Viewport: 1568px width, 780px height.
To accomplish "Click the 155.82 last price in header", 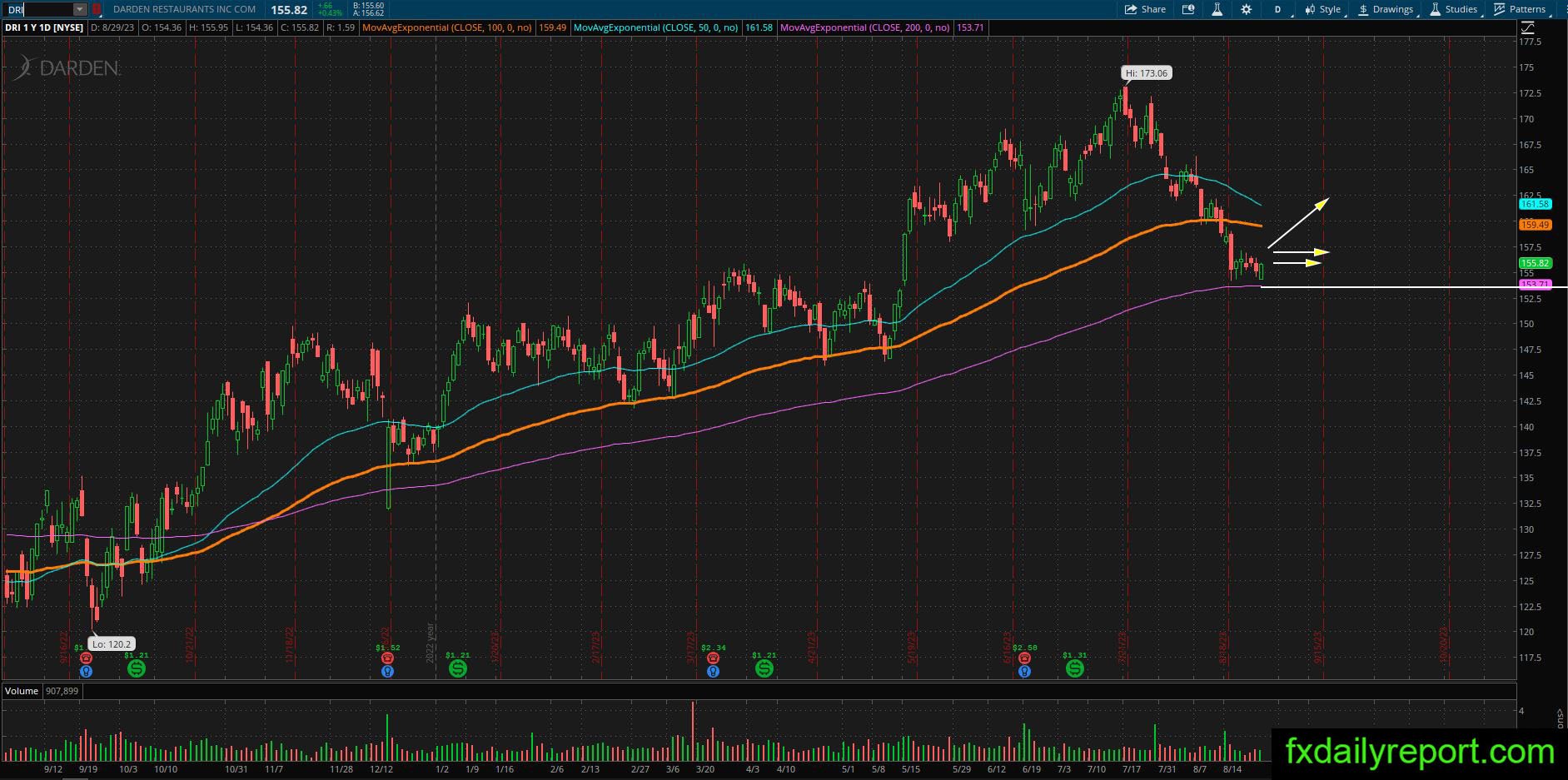I will pos(289,10).
